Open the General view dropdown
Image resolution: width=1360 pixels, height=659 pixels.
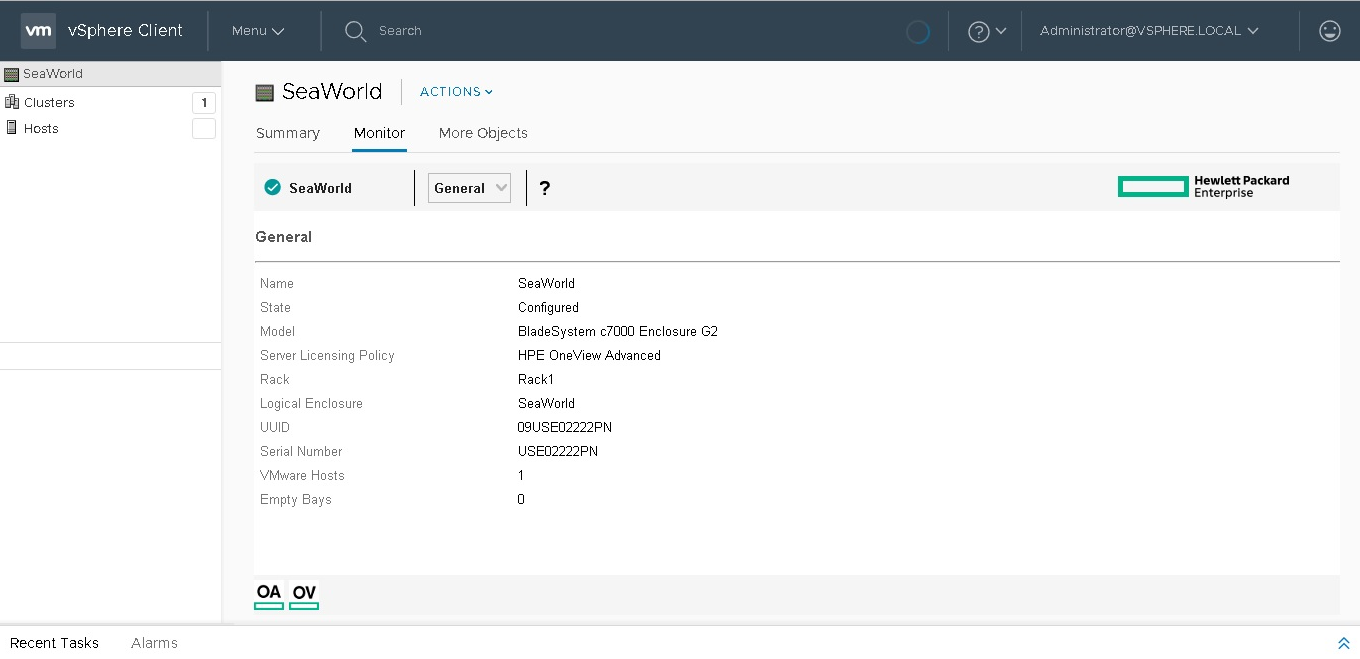(469, 188)
